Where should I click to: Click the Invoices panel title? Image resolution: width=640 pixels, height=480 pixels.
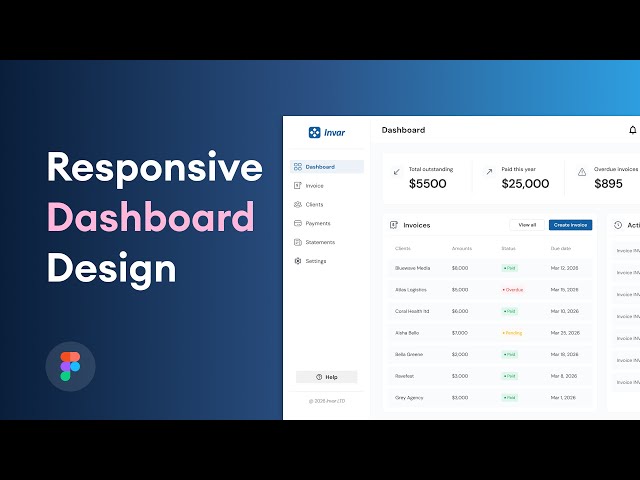tap(417, 225)
